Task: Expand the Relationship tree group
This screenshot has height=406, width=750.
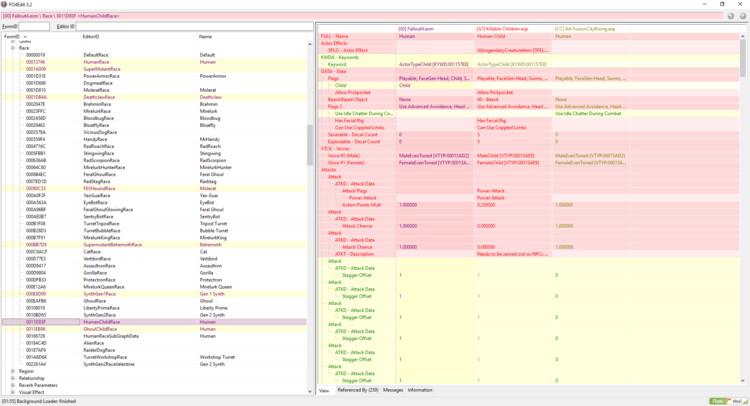Action: (x=13, y=378)
